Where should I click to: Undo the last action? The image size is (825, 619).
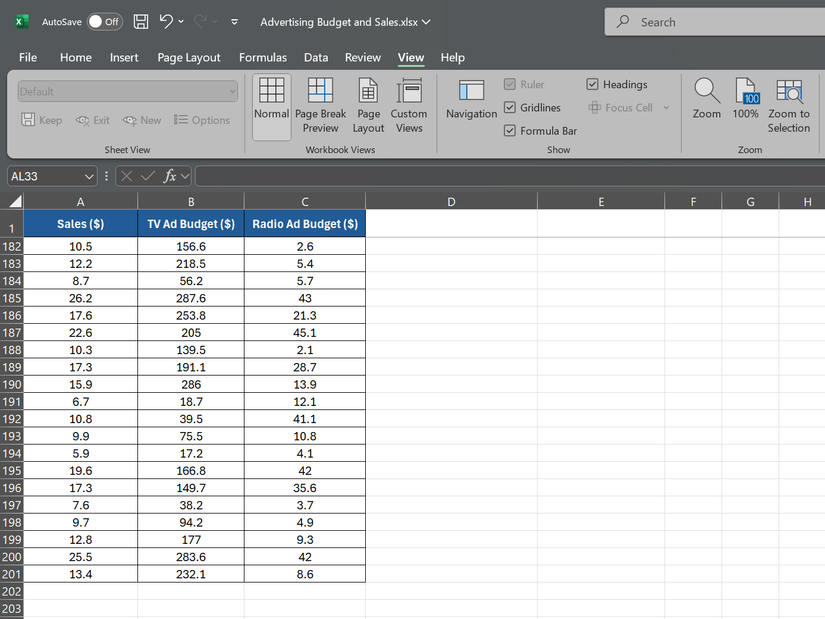click(166, 21)
